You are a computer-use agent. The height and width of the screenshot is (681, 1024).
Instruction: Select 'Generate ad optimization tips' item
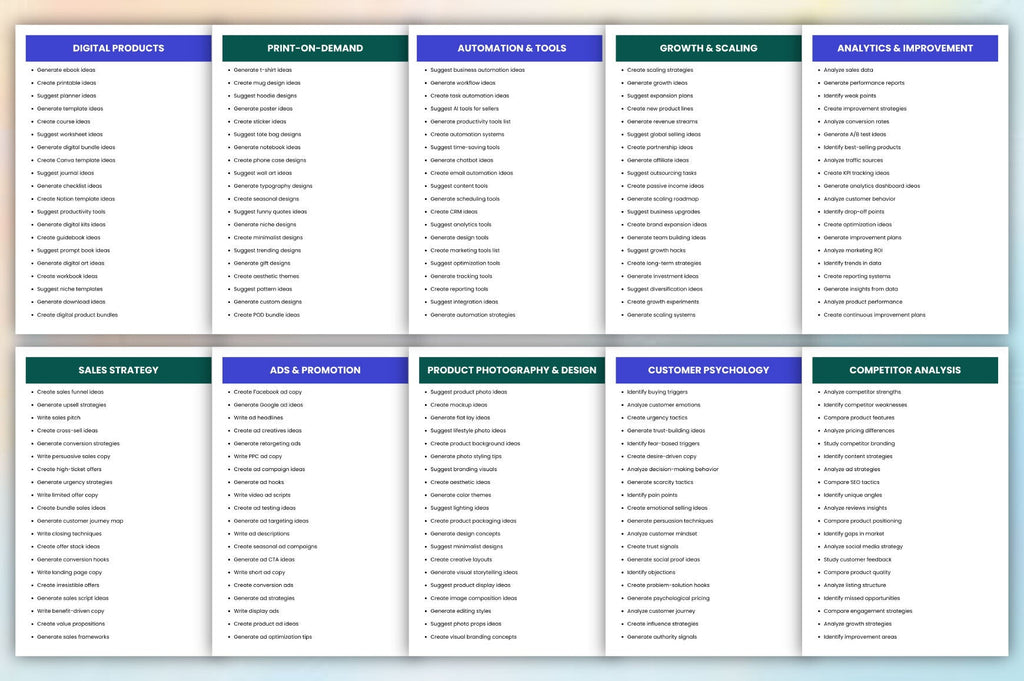click(273, 637)
